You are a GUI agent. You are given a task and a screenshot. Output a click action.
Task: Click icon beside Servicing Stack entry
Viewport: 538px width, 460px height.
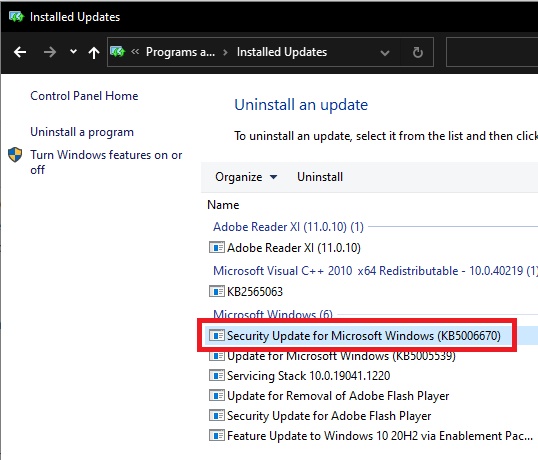[x=217, y=375]
